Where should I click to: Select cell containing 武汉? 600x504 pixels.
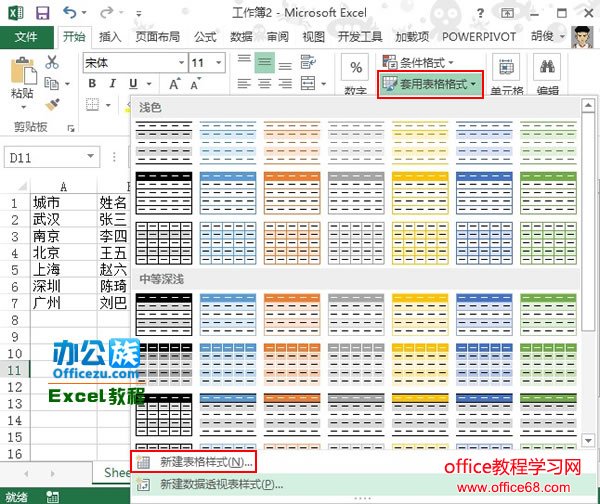pyautogui.click(x=64, y=219)
